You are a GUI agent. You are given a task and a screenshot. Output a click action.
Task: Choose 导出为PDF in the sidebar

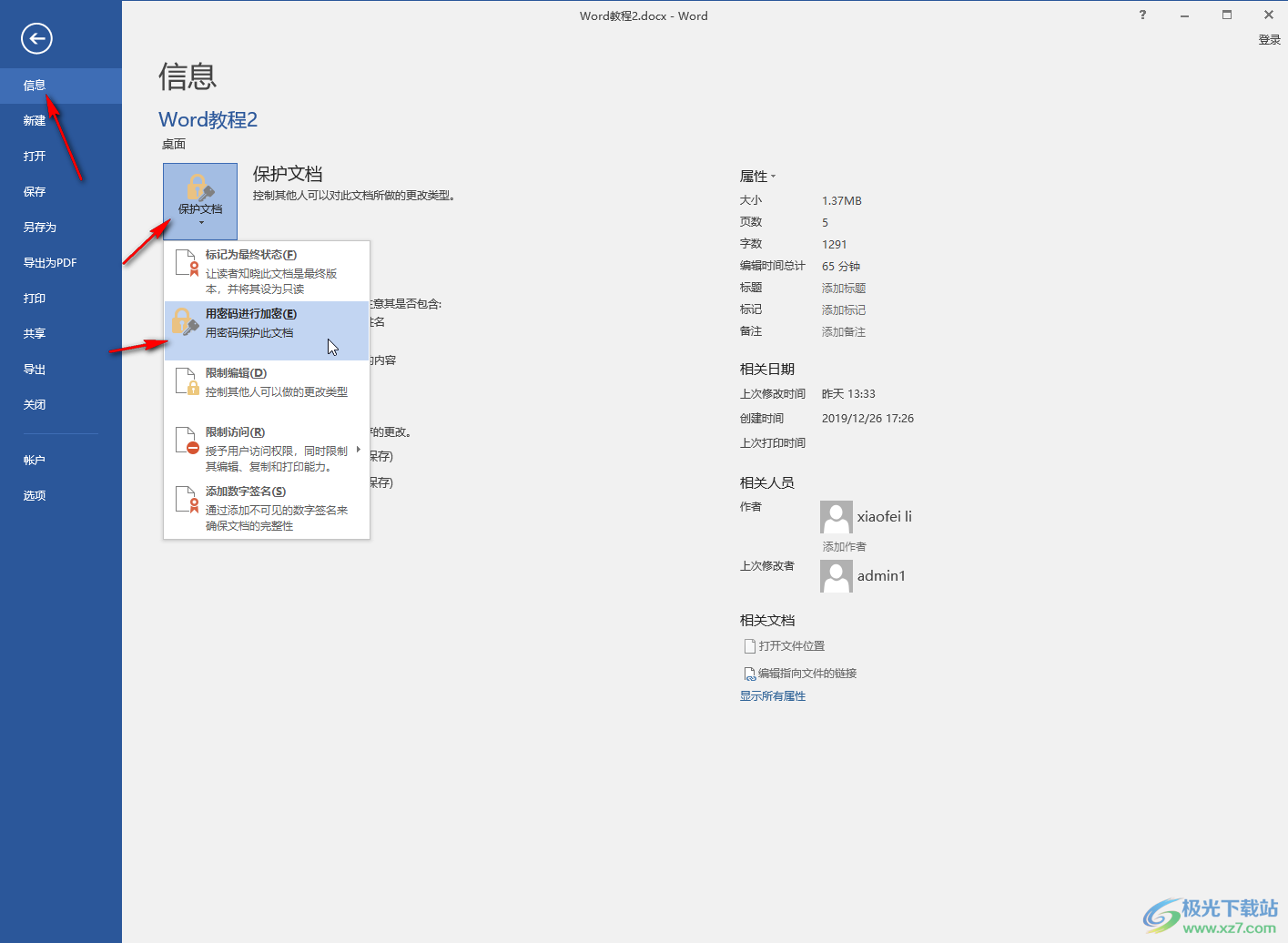(x=61, y=263)
